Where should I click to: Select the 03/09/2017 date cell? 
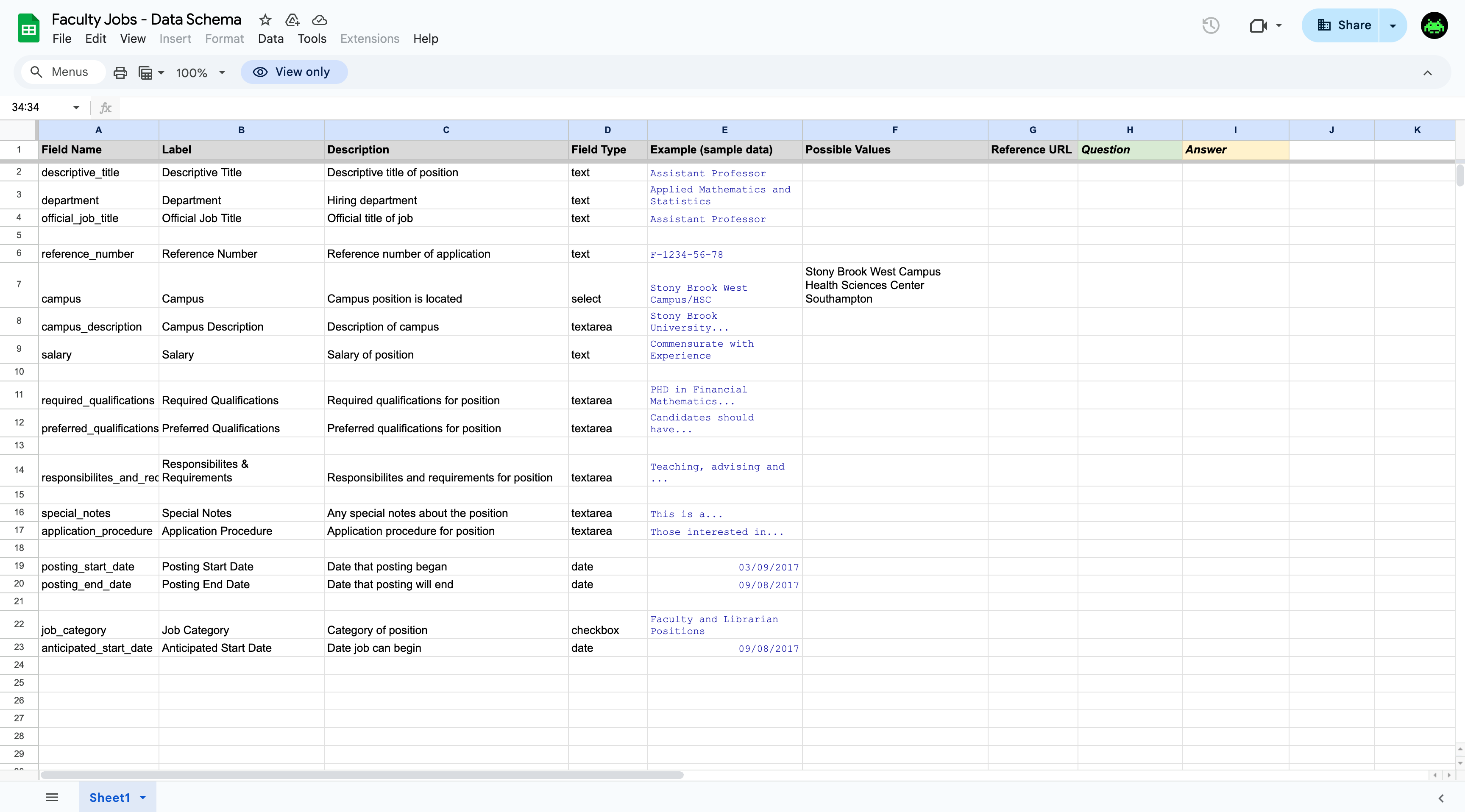(x=724, y=566)
